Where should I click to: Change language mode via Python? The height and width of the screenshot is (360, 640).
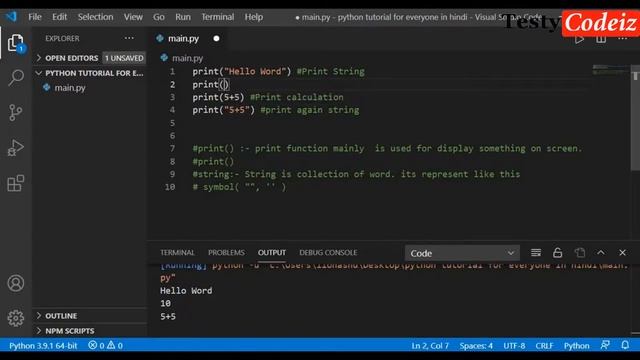[x=576, y=345]
